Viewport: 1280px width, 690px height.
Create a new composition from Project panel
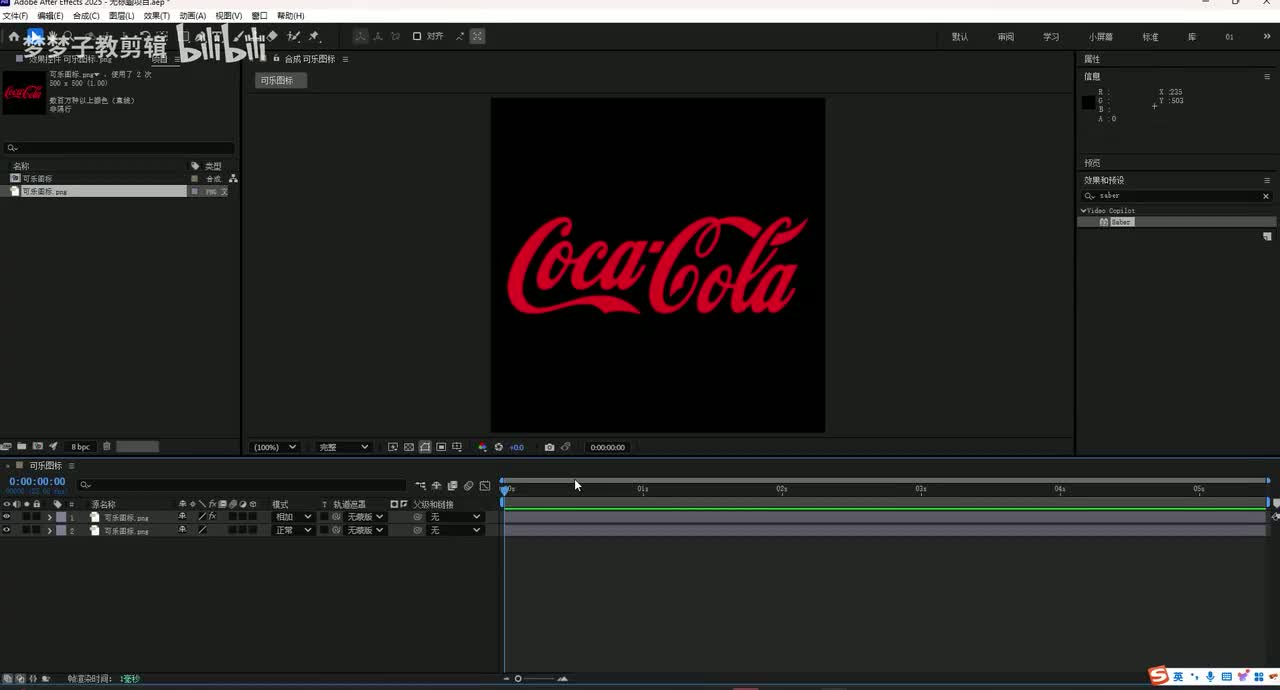click(x=37, y=446)
